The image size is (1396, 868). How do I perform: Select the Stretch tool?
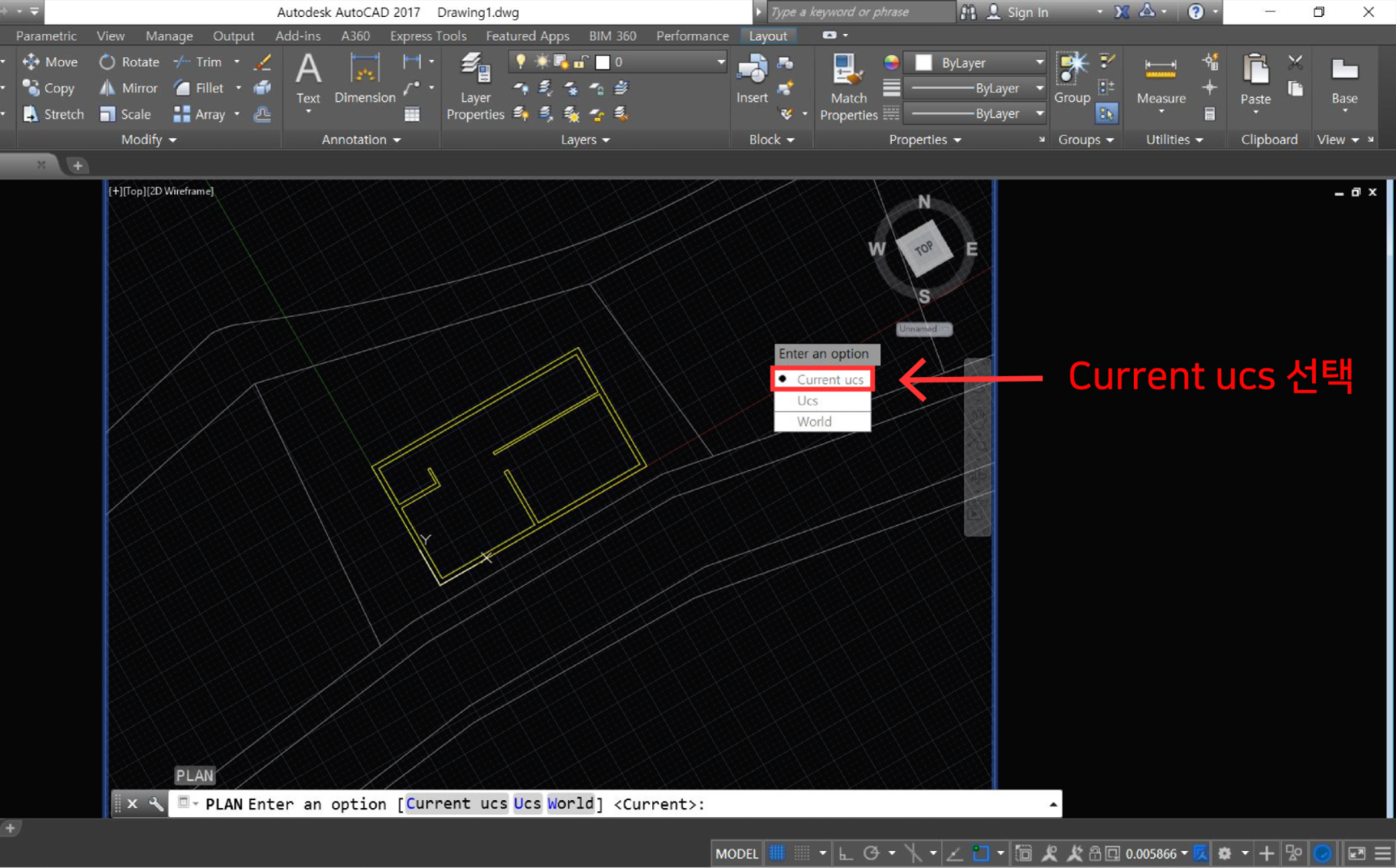click(x=53, y=114)
